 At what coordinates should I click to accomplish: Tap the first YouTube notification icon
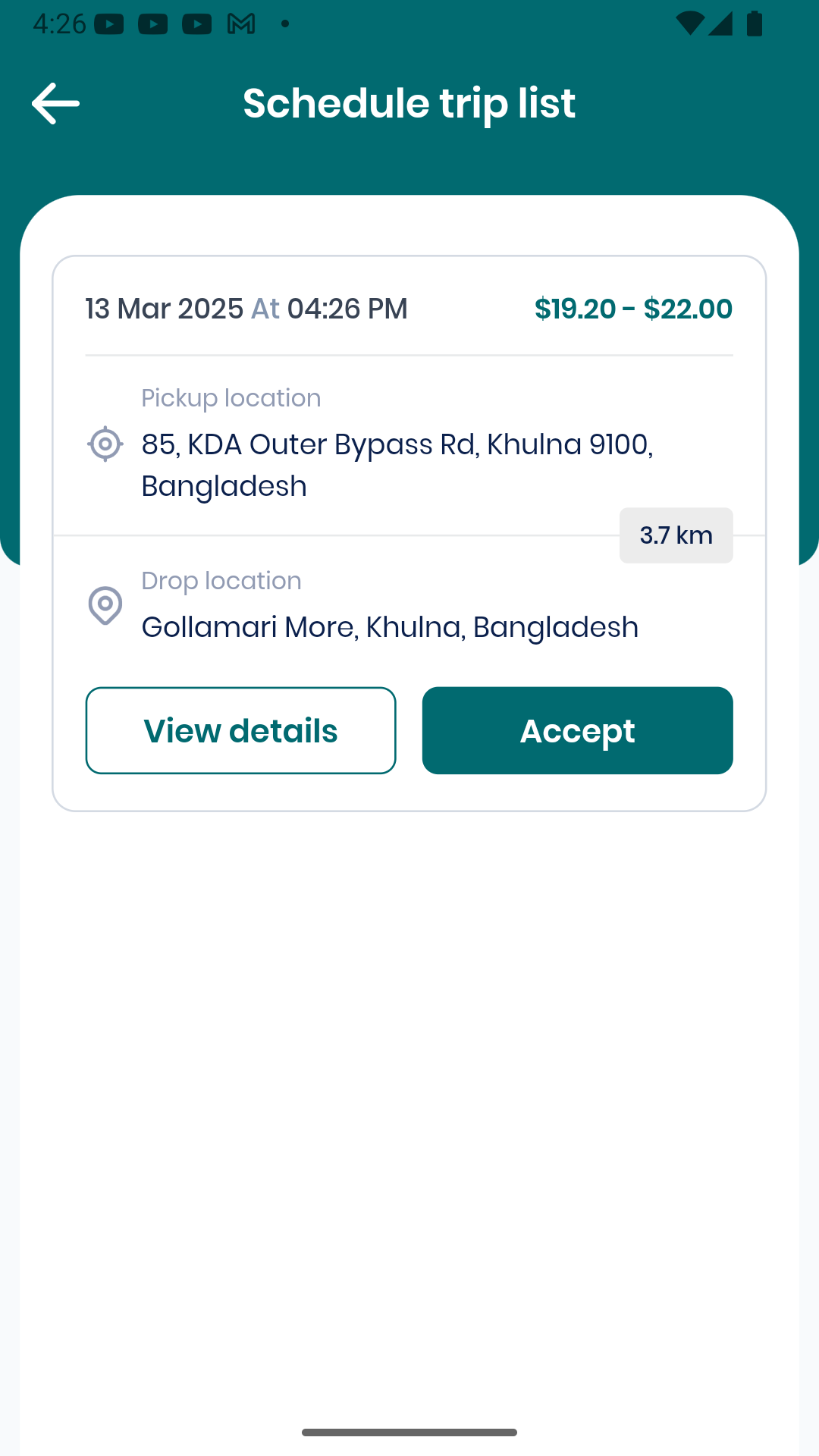(x=109, y=24)
